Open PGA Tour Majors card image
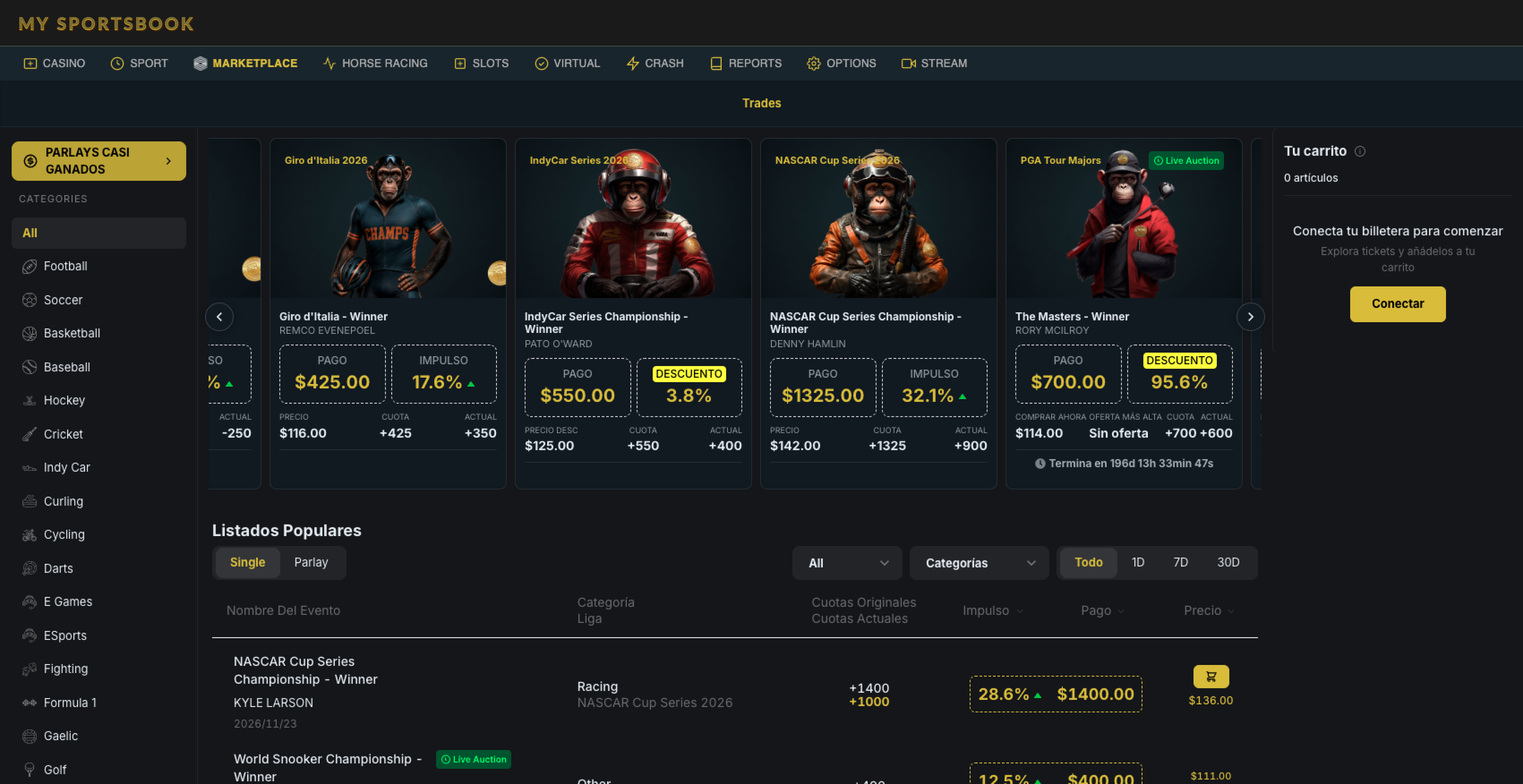The image size is (1523, 784). click(1124, 219)
